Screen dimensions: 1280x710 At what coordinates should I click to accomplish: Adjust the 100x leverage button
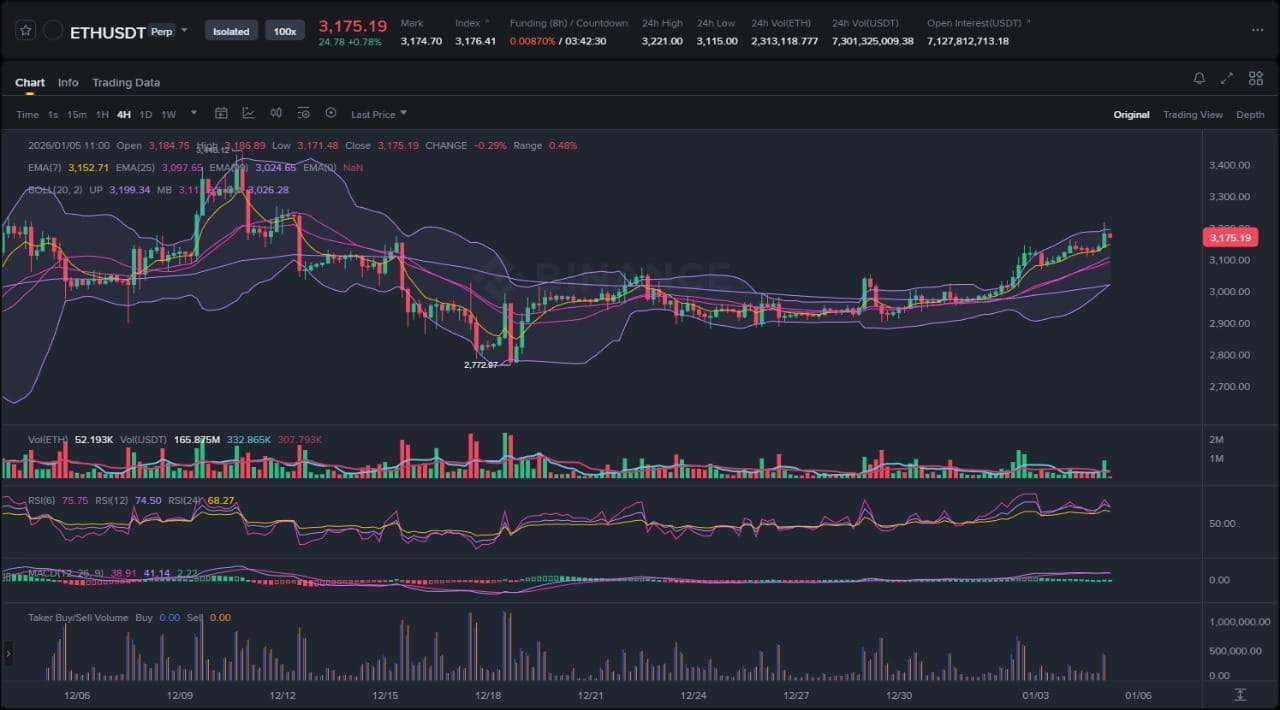(x=285, y=31)
